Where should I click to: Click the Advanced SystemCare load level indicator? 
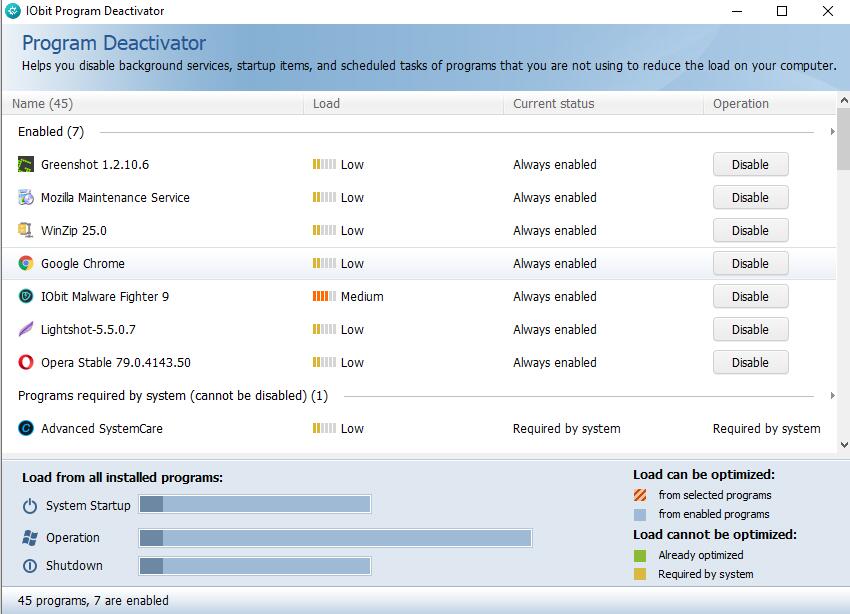point(324,428)
